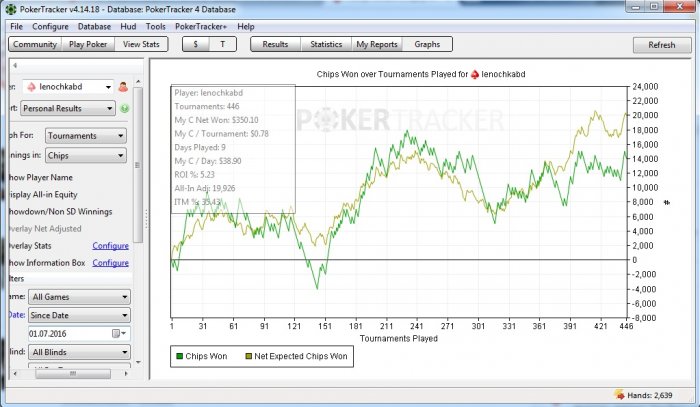This screenshot has height=407, width=700.
Task: Switch to the Community tab
Action: click(x=35, y=44)
